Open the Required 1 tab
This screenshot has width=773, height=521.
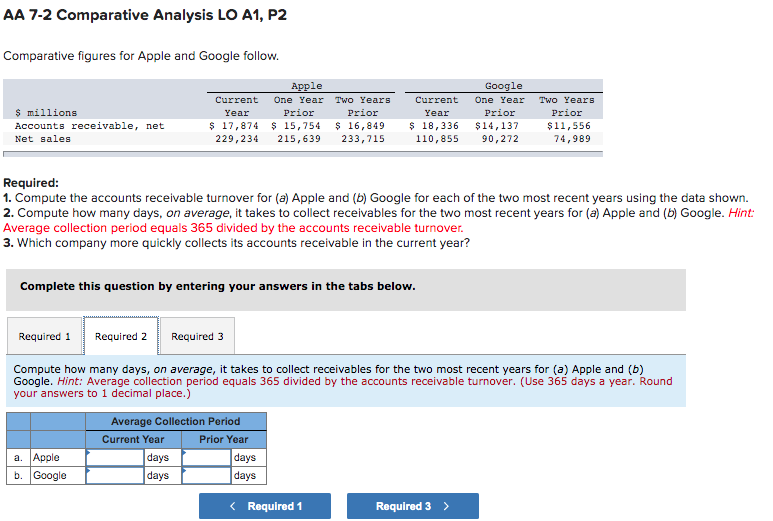click(44, 336)
